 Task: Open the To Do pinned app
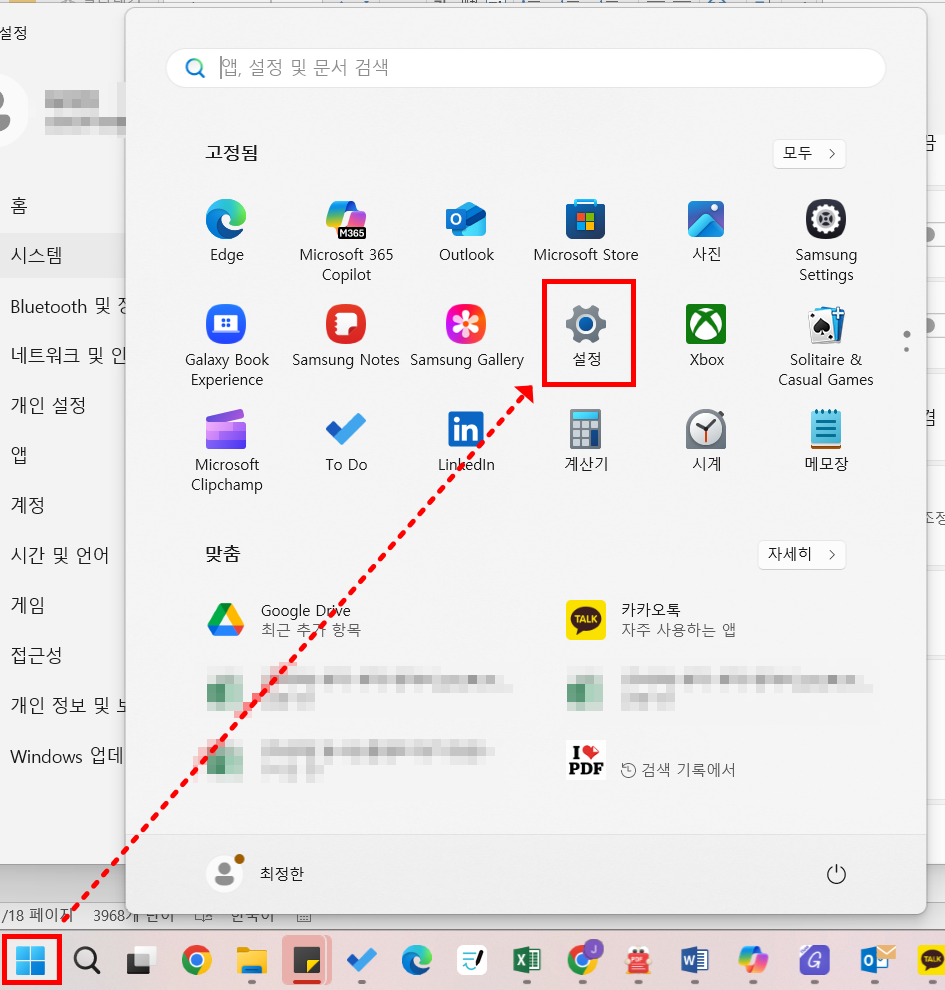[x=346, y=441]
